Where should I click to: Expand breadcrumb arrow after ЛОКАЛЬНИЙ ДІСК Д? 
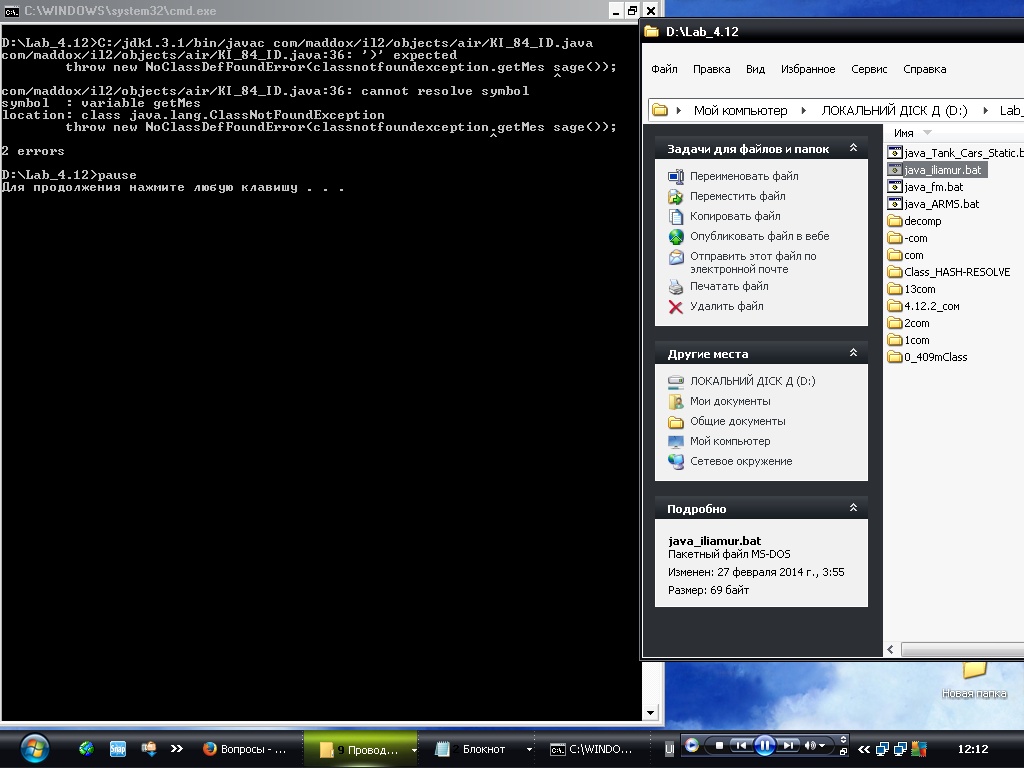[x=985, y=110]
